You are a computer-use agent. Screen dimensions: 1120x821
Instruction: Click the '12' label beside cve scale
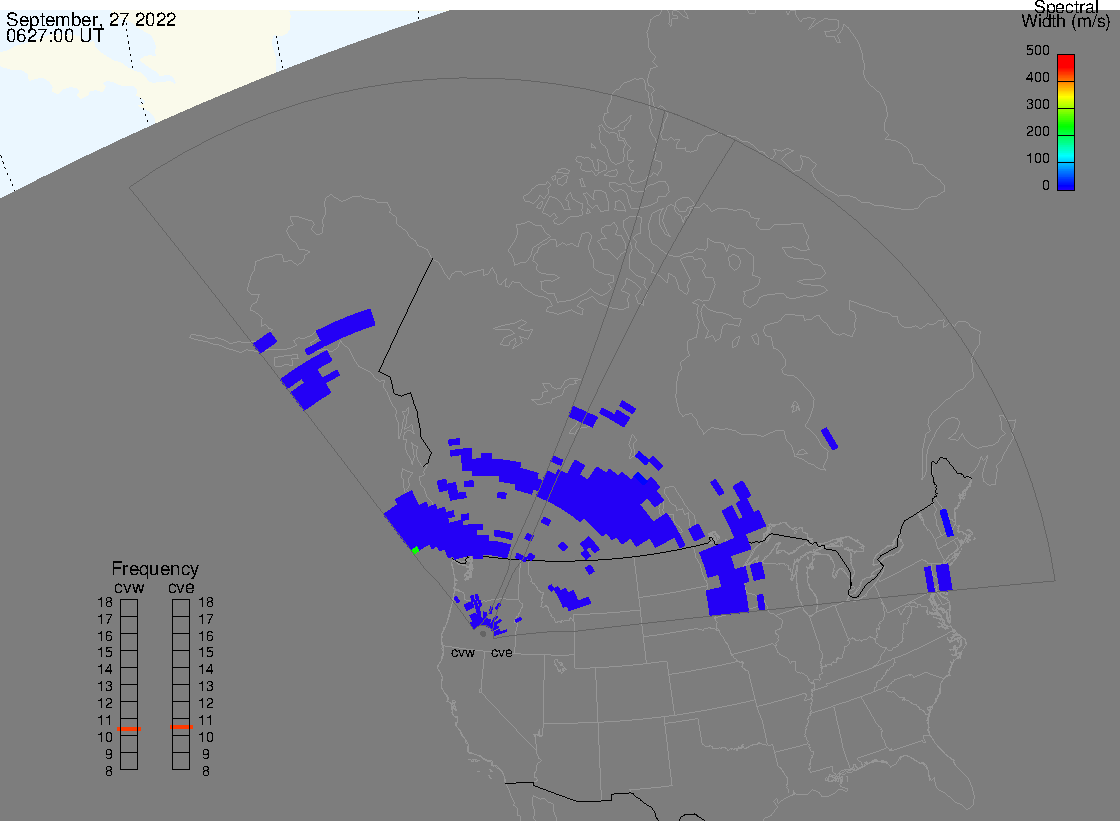[206, 703]
